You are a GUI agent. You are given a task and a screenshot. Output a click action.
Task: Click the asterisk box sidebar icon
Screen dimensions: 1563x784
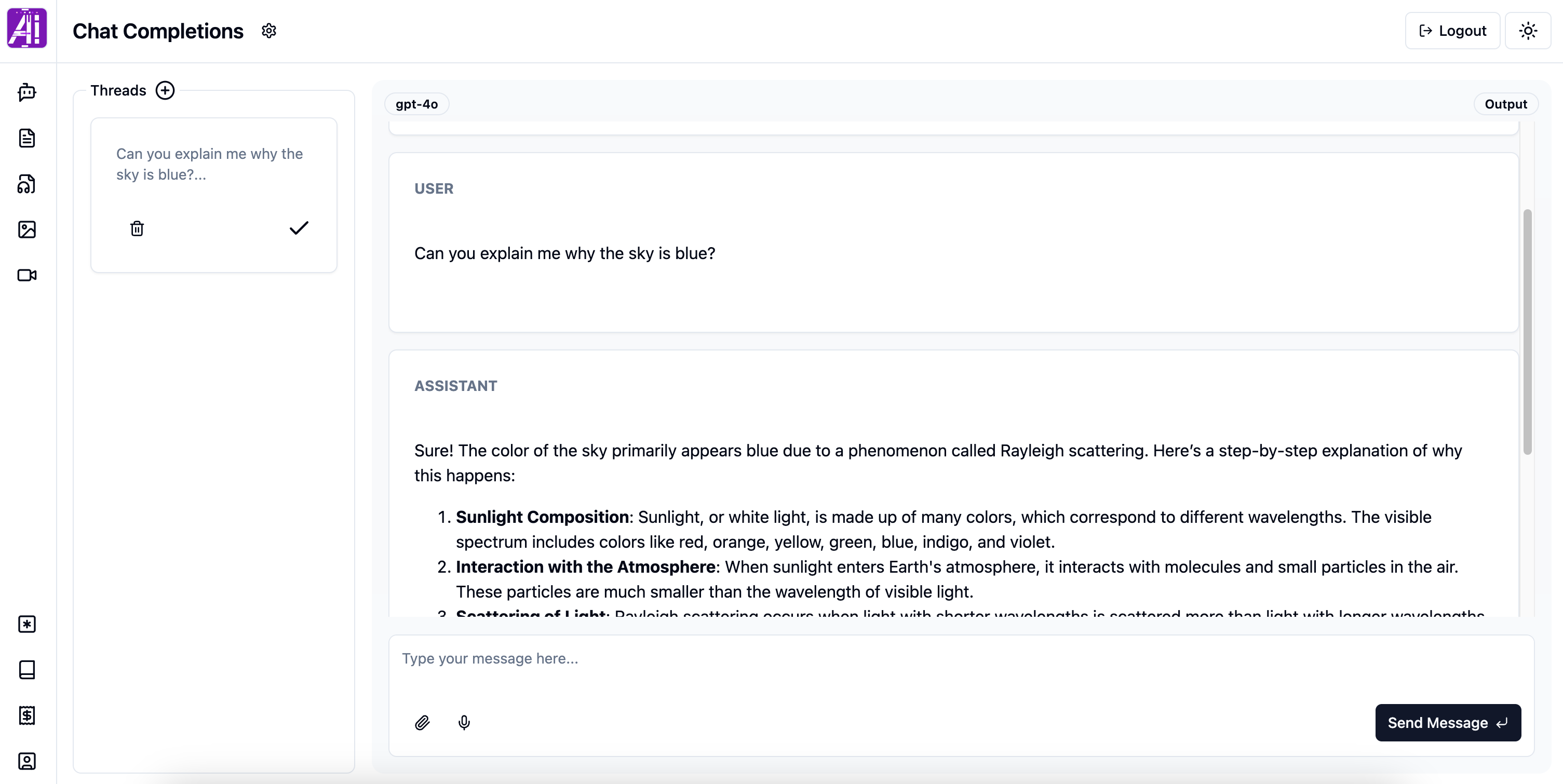coord(26,624)
